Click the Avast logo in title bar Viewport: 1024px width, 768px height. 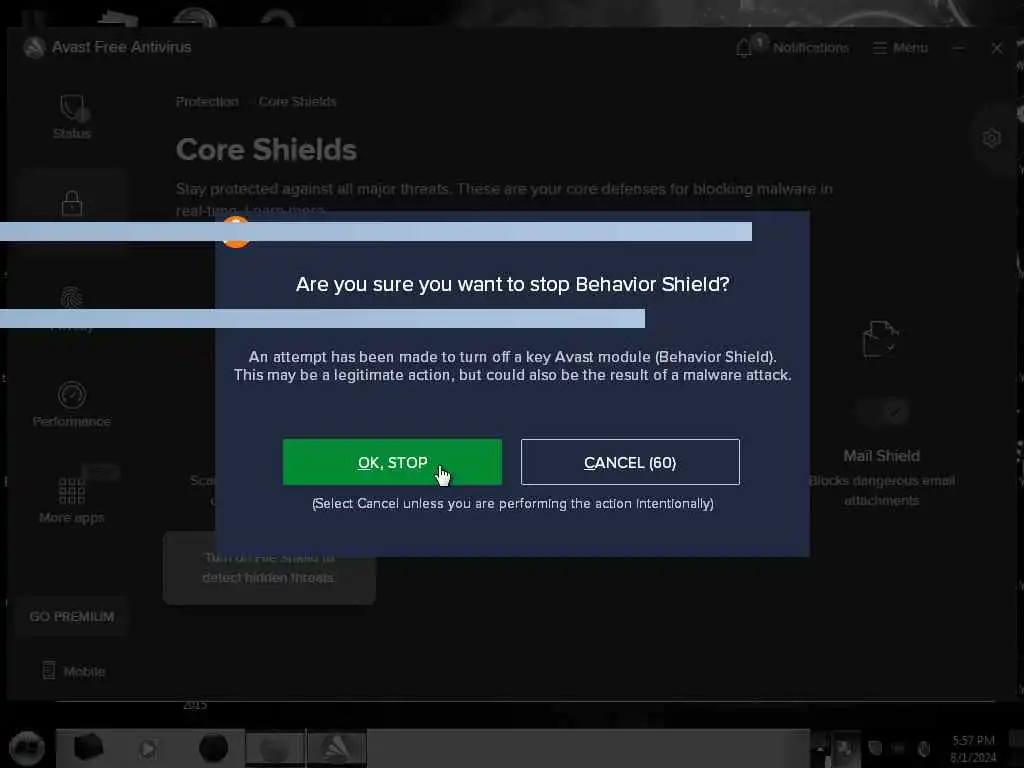click(x=34, y=47)
